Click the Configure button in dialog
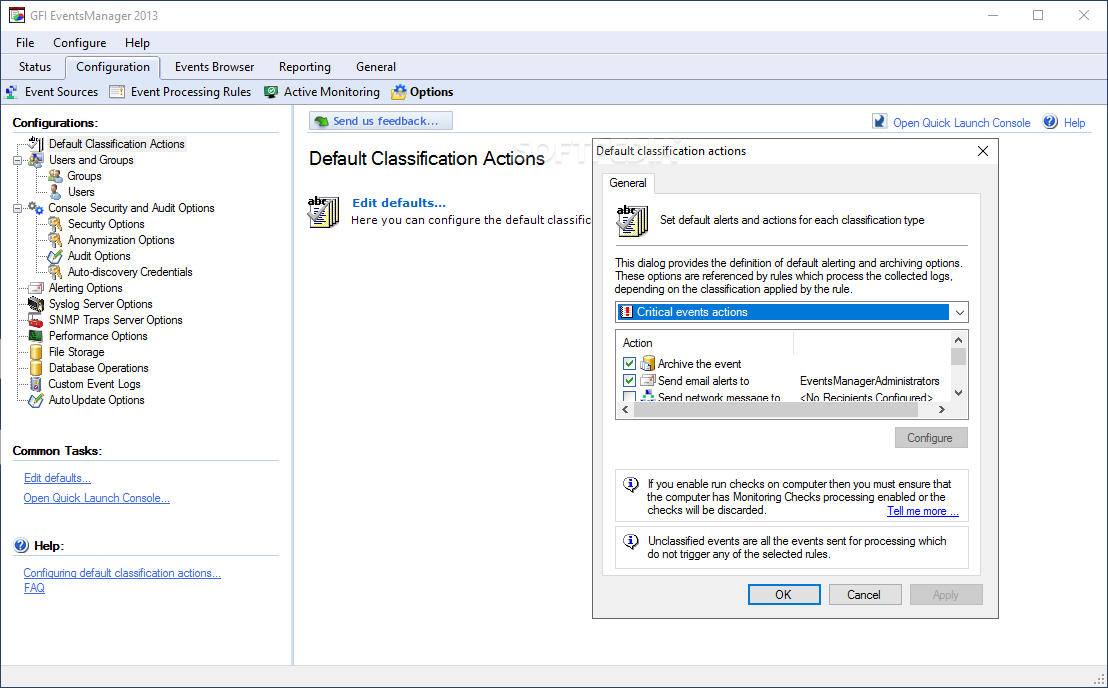 (x=931, y=438)
